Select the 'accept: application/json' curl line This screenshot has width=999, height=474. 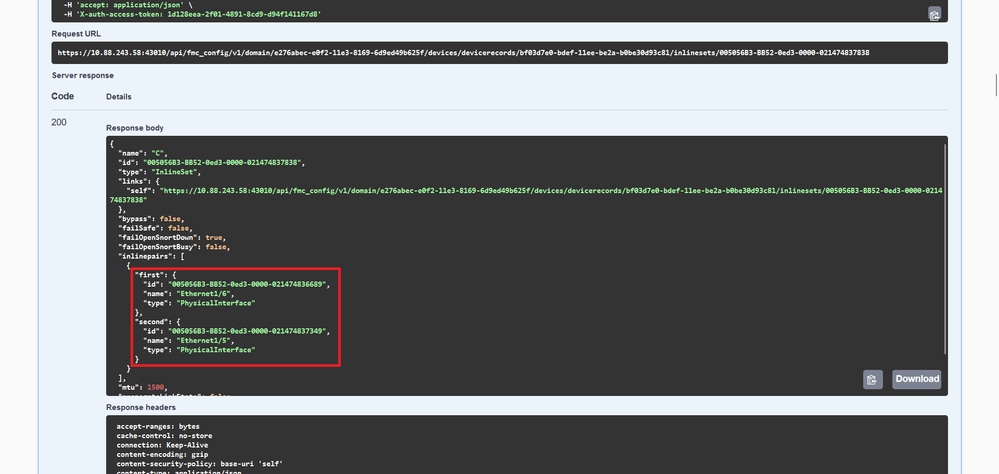coord(128,4)
